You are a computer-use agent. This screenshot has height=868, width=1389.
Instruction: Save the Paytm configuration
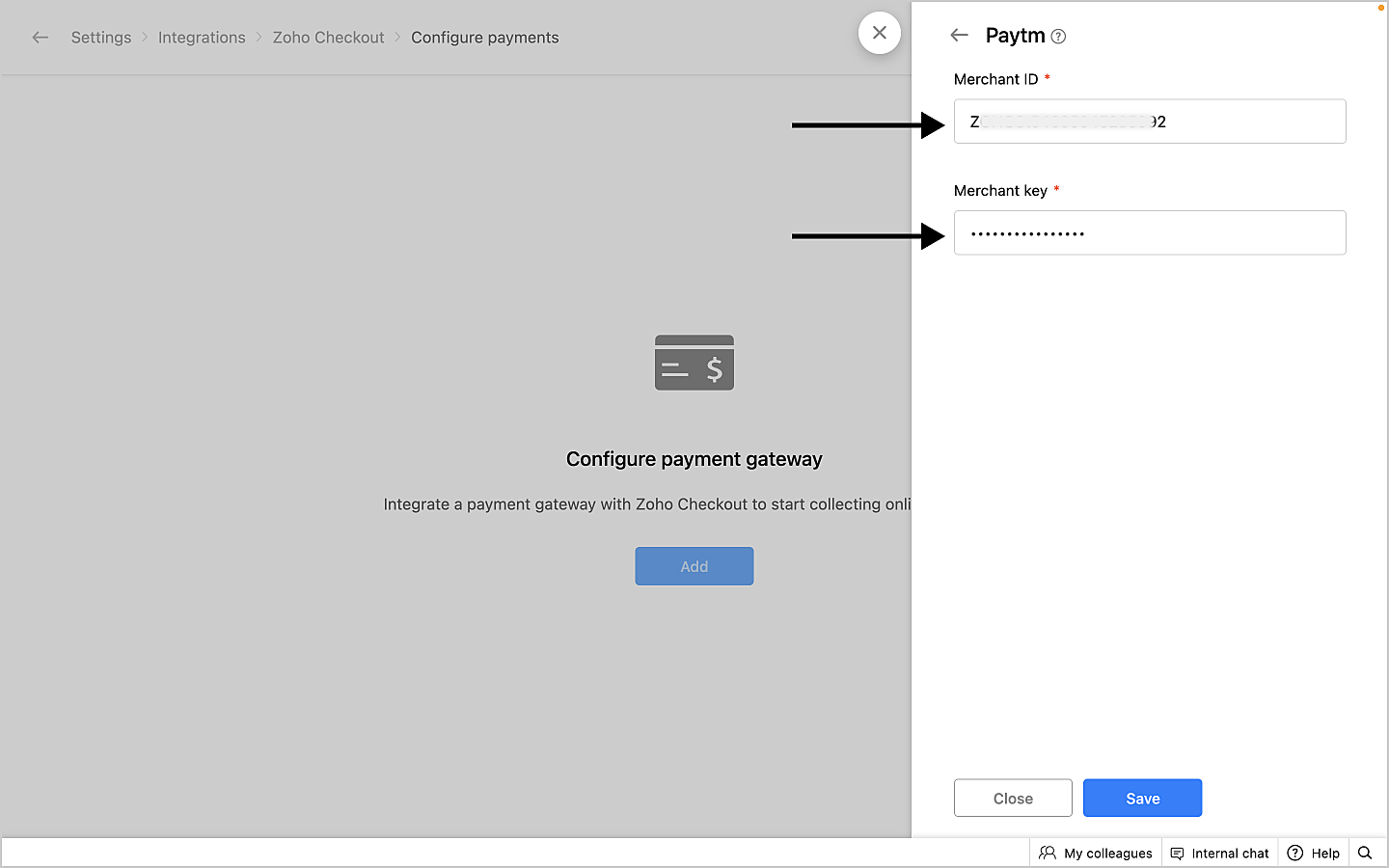[x=1142, y=798]
